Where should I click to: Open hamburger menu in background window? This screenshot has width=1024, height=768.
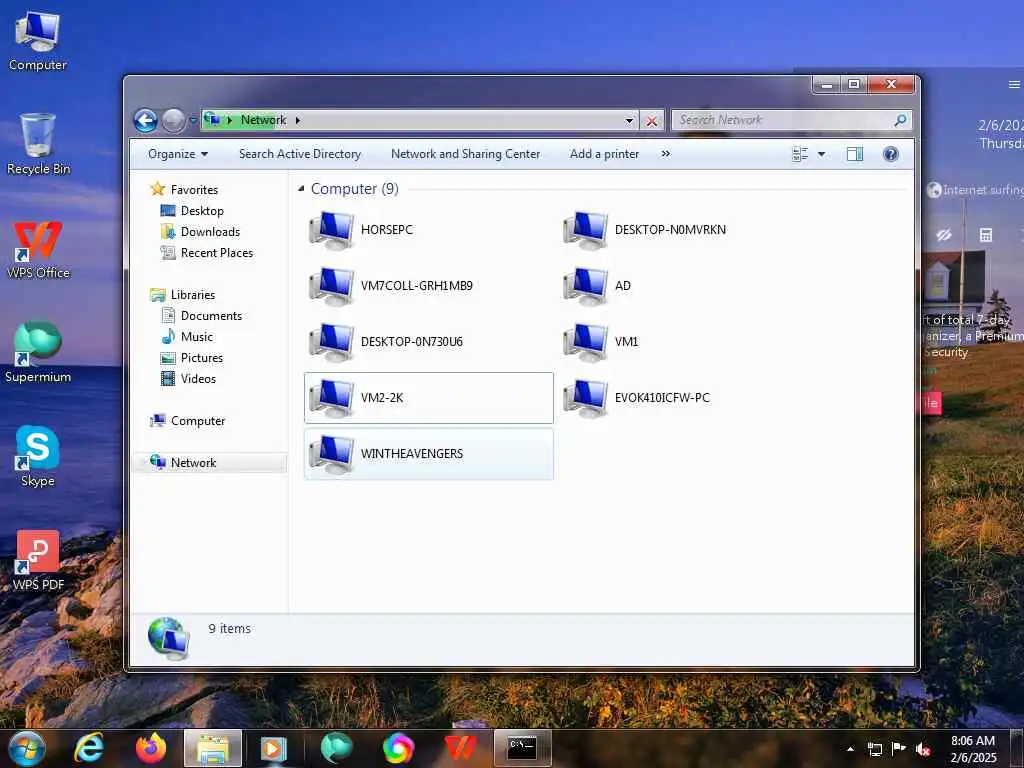1014,84
